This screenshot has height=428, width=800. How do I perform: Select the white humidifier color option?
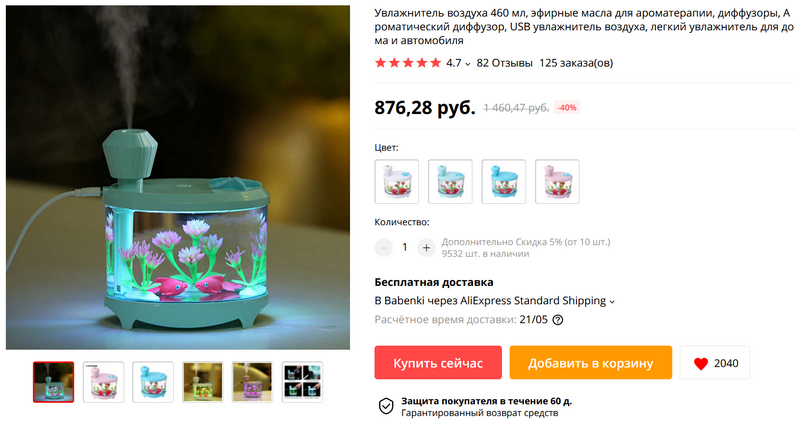point(397,182)
